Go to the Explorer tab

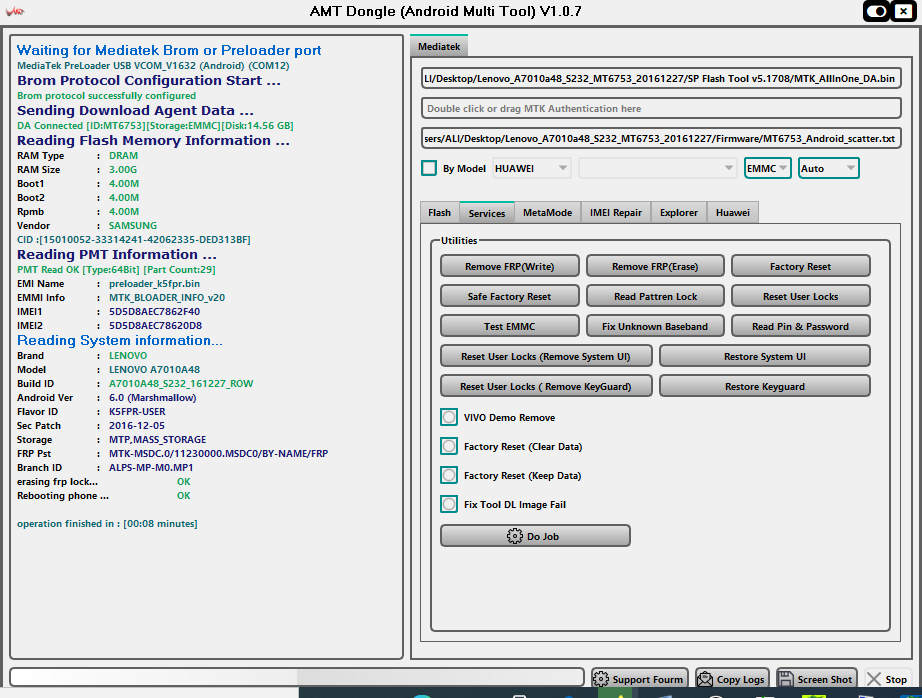679,212
